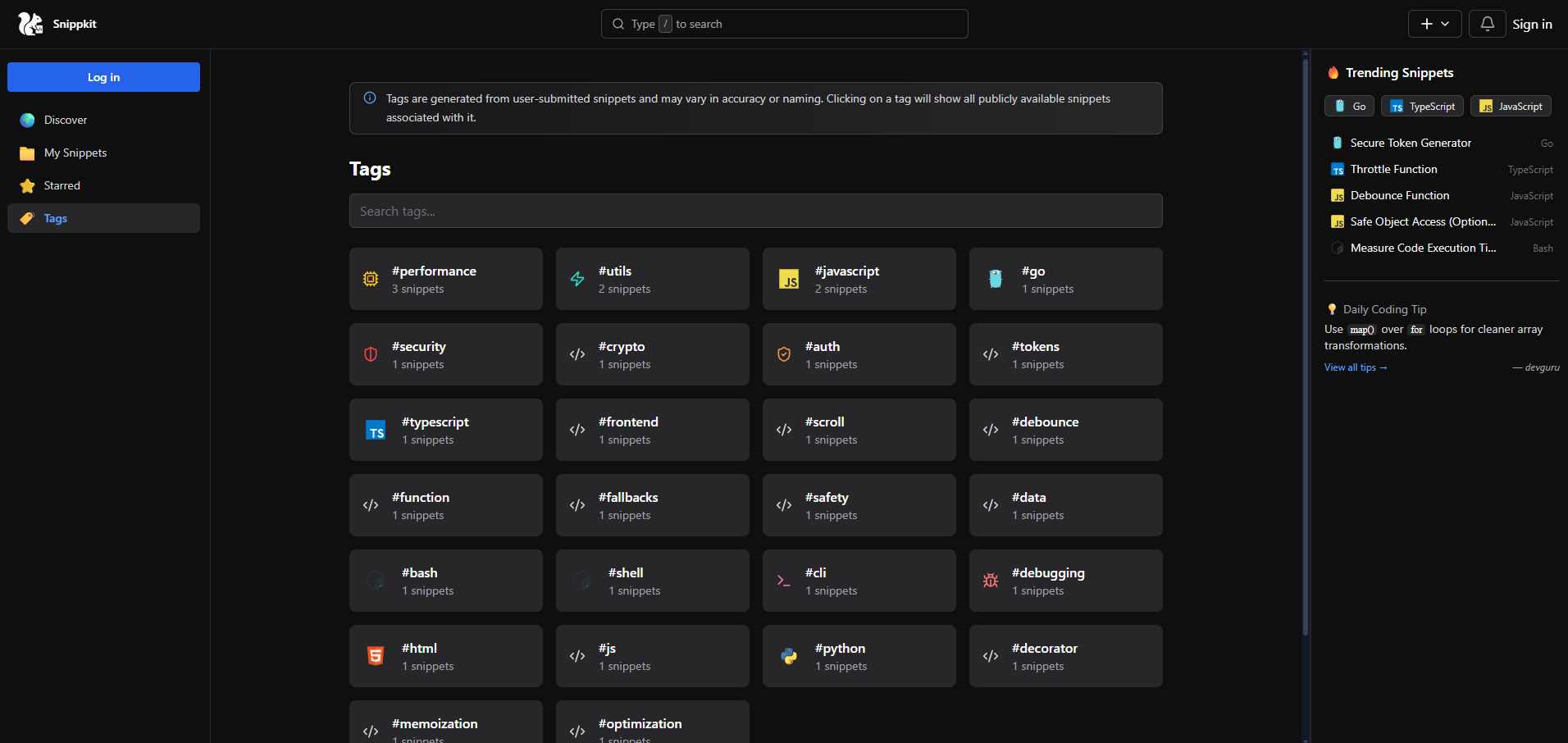Click the My Snippets folder icon
Screen dimensions: 1568x743
click(x=27, y=153)
